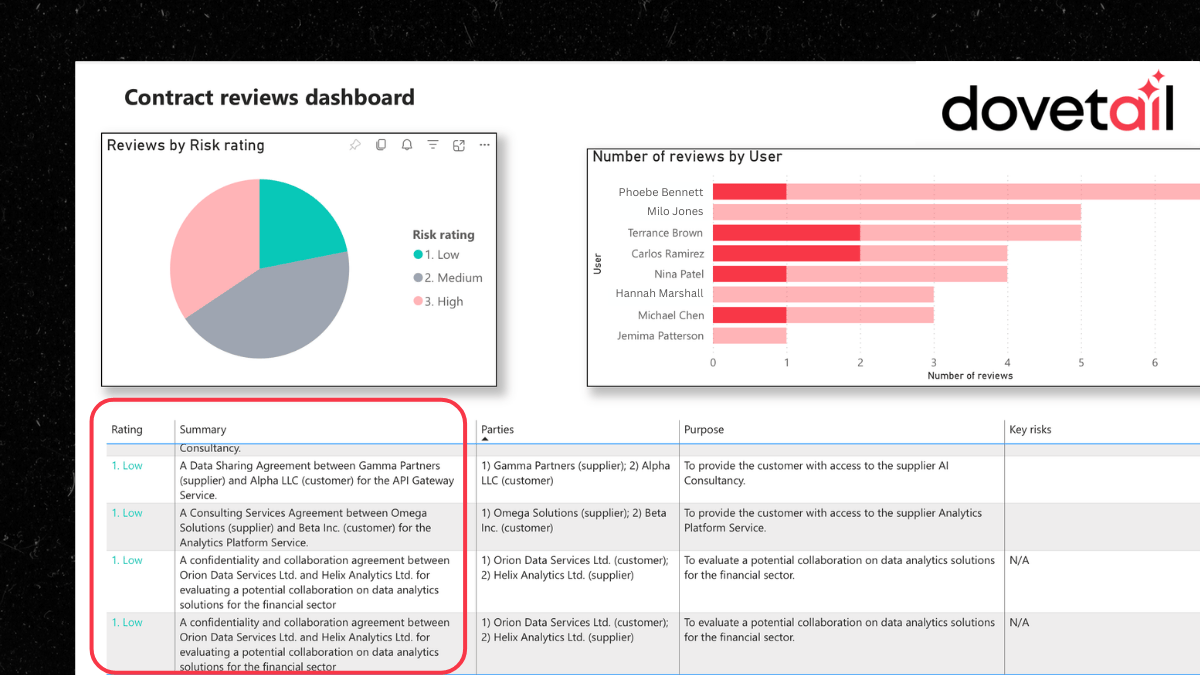Pin the Reviews by Risk rating visual
The width and height of the screenshot is (1200, 675).
(x=355, y=145)
